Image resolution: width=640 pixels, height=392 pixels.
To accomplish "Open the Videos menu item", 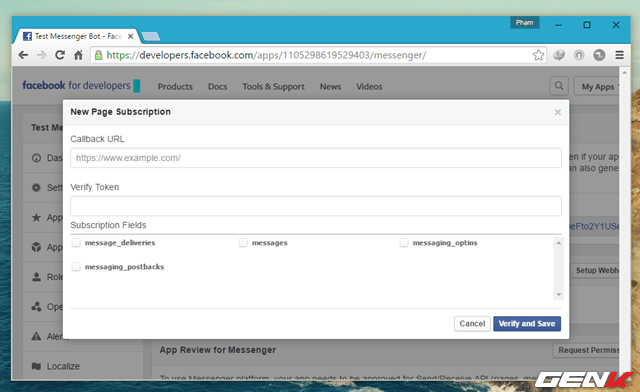I will (x=369, y=87).
